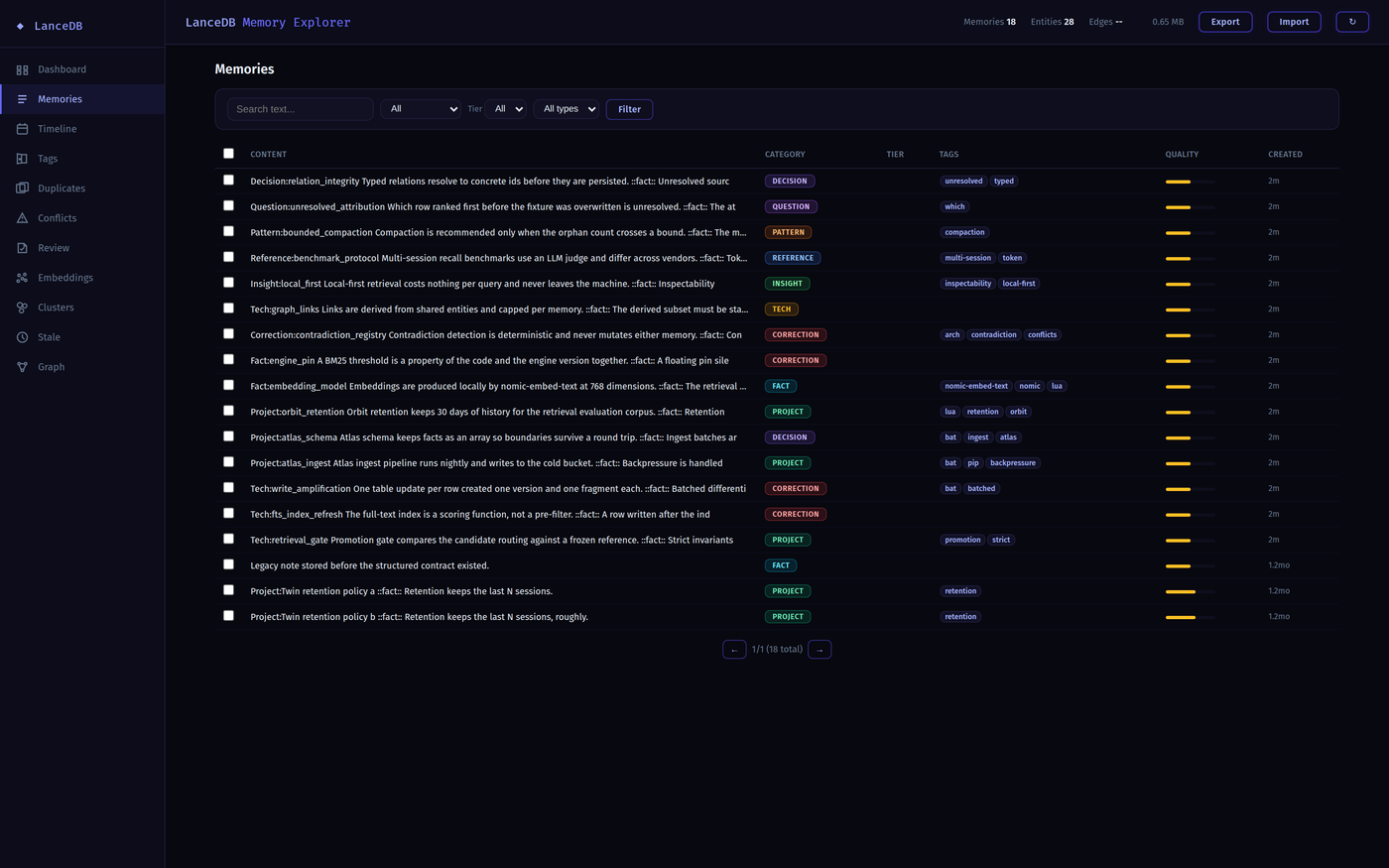1389x868 pixels.
Task: Click the Dashboard grid icon in sidebar
Action: pyautogui.click(x=22, y=69)
